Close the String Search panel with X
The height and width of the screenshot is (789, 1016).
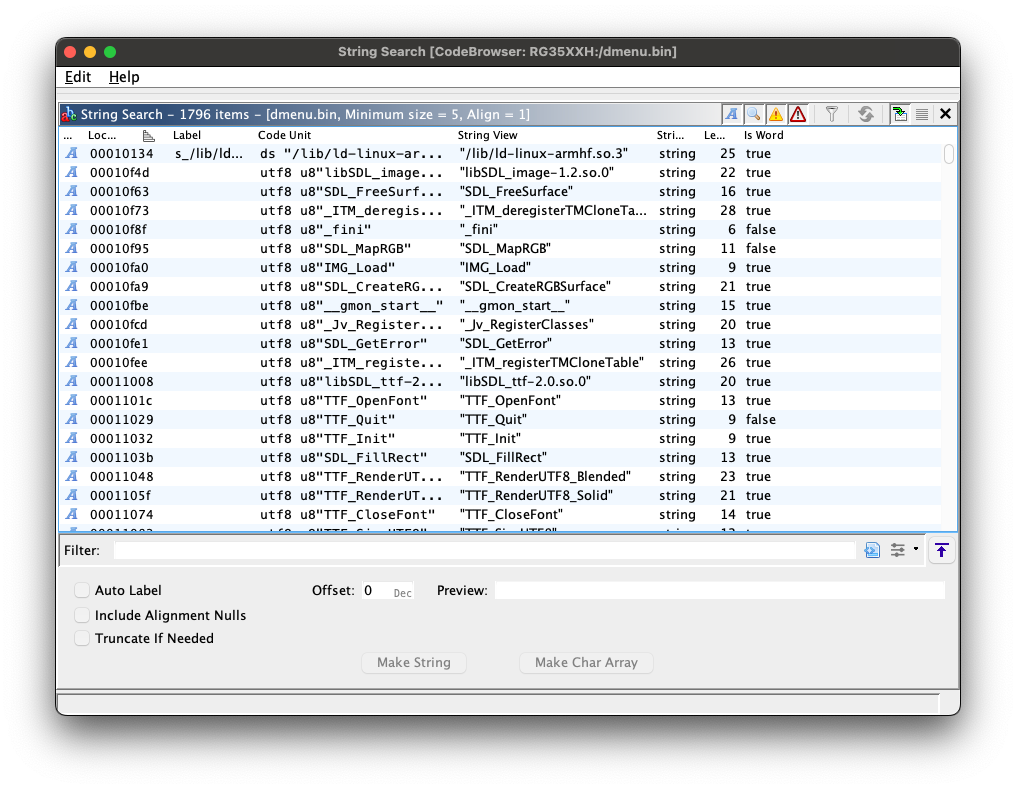click(x=945, y=115)
